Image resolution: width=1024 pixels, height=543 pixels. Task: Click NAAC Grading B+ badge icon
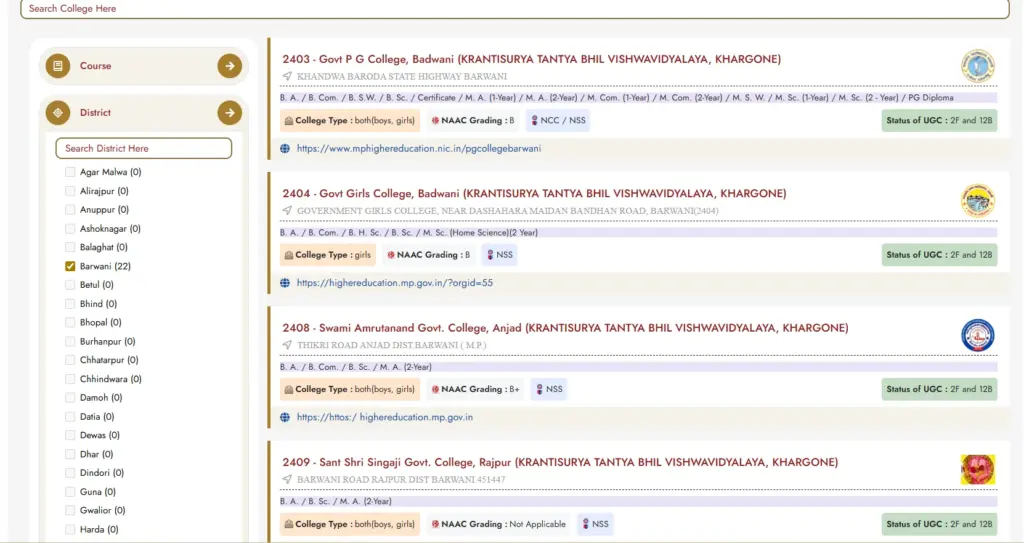(435, 389)
